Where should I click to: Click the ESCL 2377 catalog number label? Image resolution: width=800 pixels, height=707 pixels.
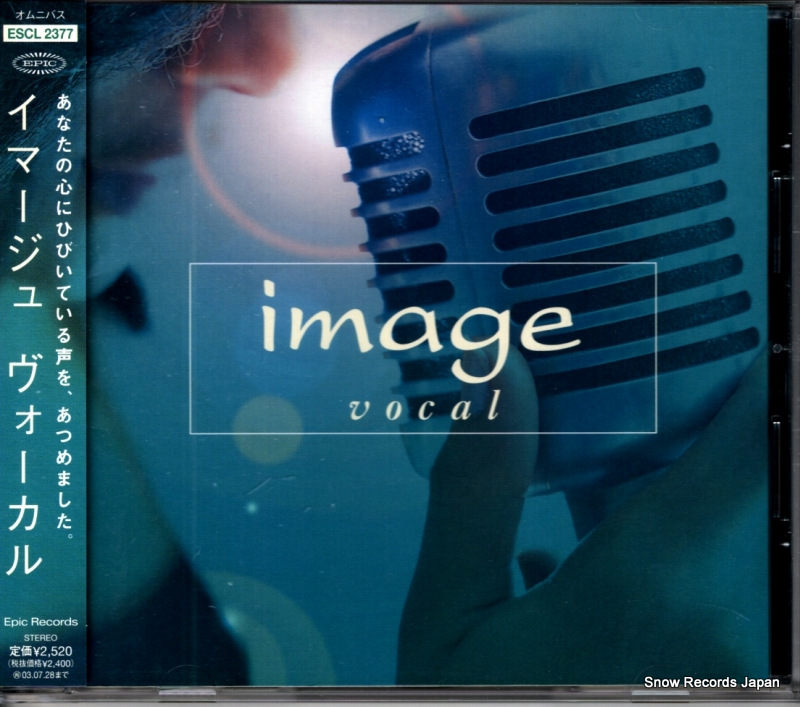40,34
